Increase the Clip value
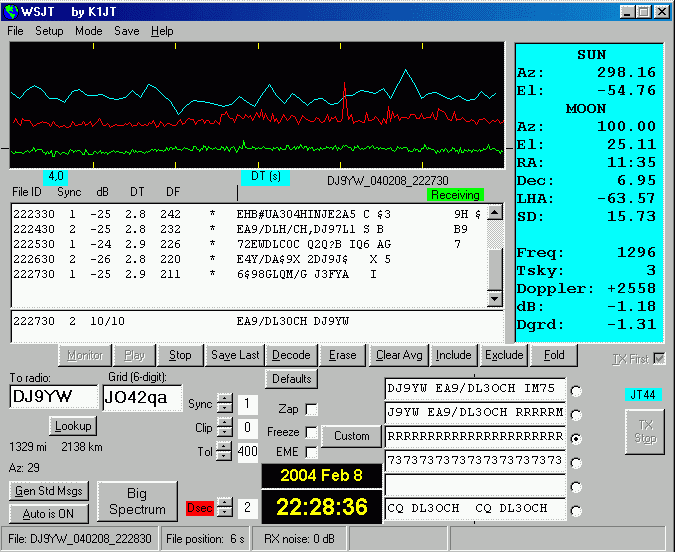The width and height of the screenshot is (675, 552). (224, 422)
